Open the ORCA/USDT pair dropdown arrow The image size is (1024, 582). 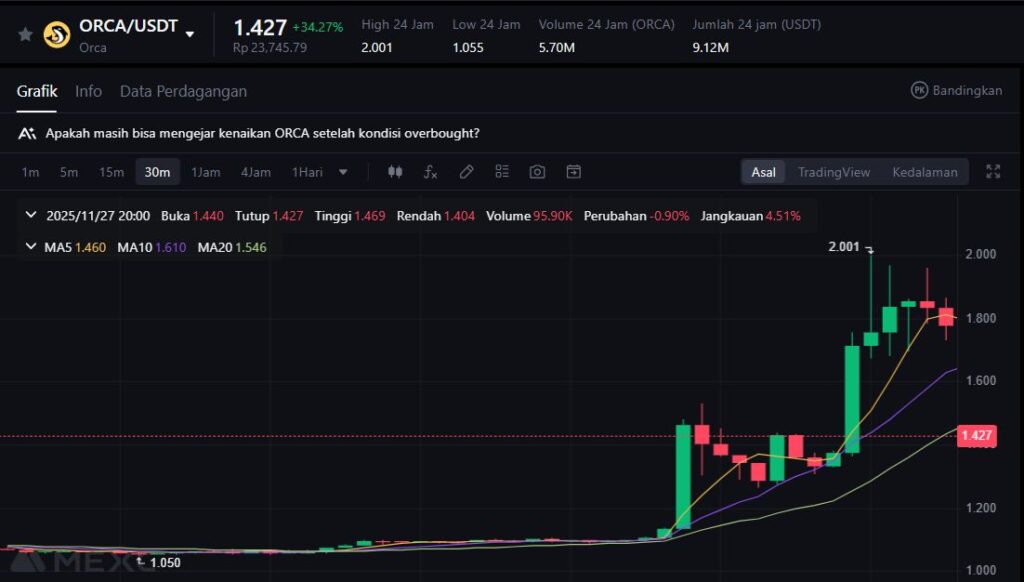pyautogui.click(x=190, y=34)
